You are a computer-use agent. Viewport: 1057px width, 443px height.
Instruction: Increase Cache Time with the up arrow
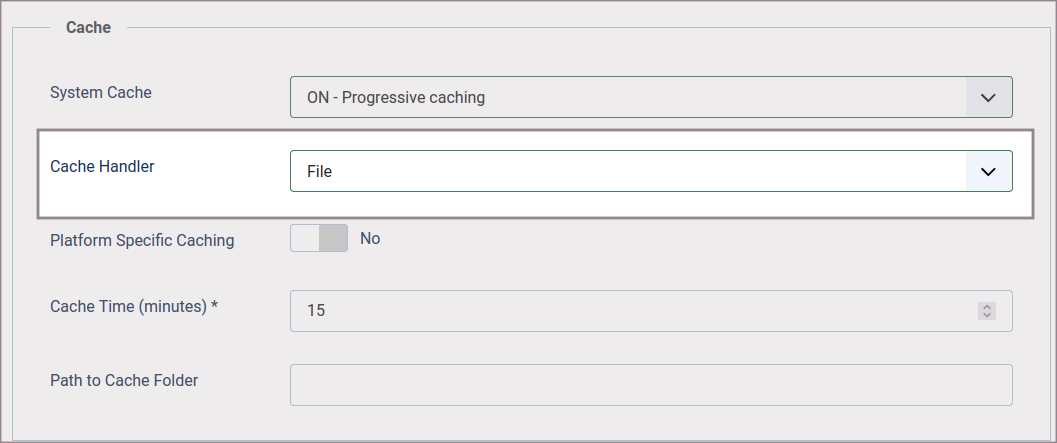pyautogui.click(x=987, y=306)
